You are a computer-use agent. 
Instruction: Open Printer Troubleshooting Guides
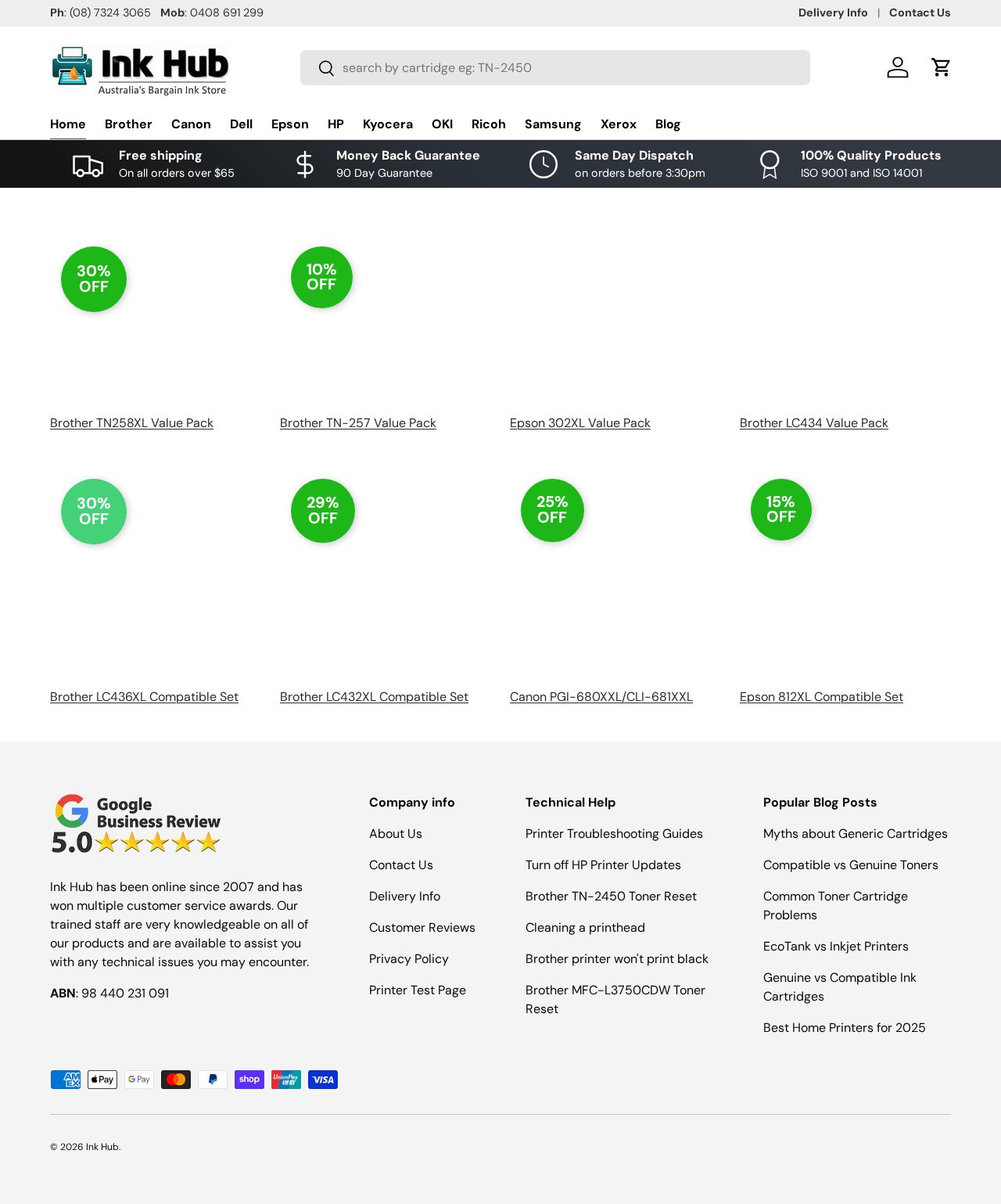(x=614, y=834)
